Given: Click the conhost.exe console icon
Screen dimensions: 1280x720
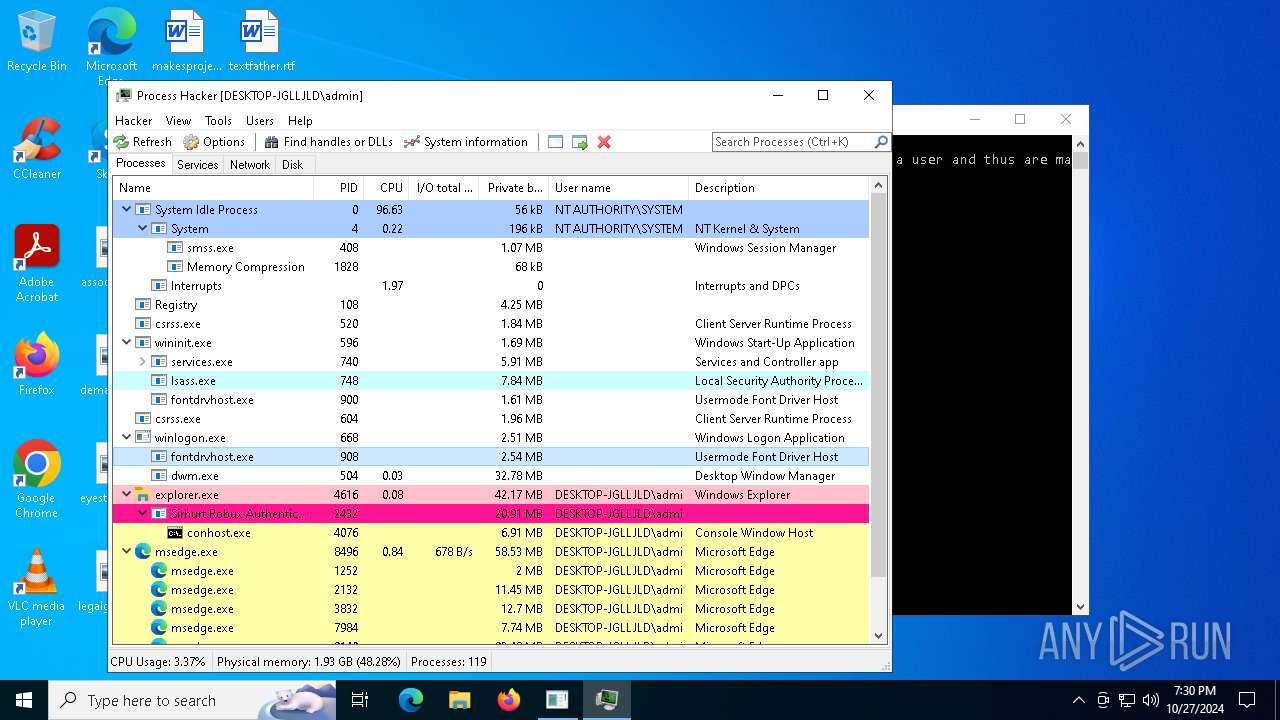Looking at the screenshot, I should 175,533.
